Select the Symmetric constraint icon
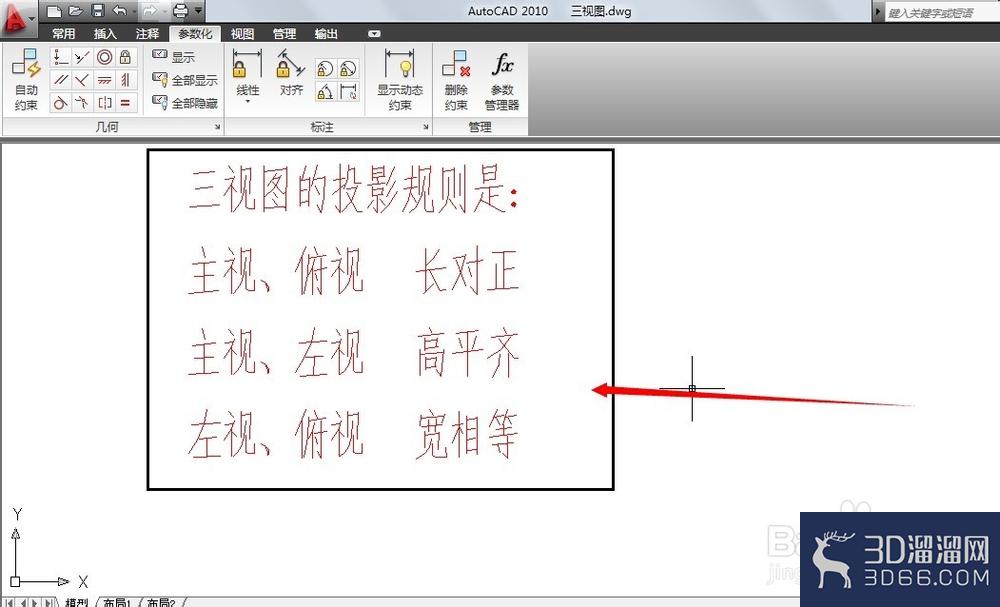 point(105,102)
